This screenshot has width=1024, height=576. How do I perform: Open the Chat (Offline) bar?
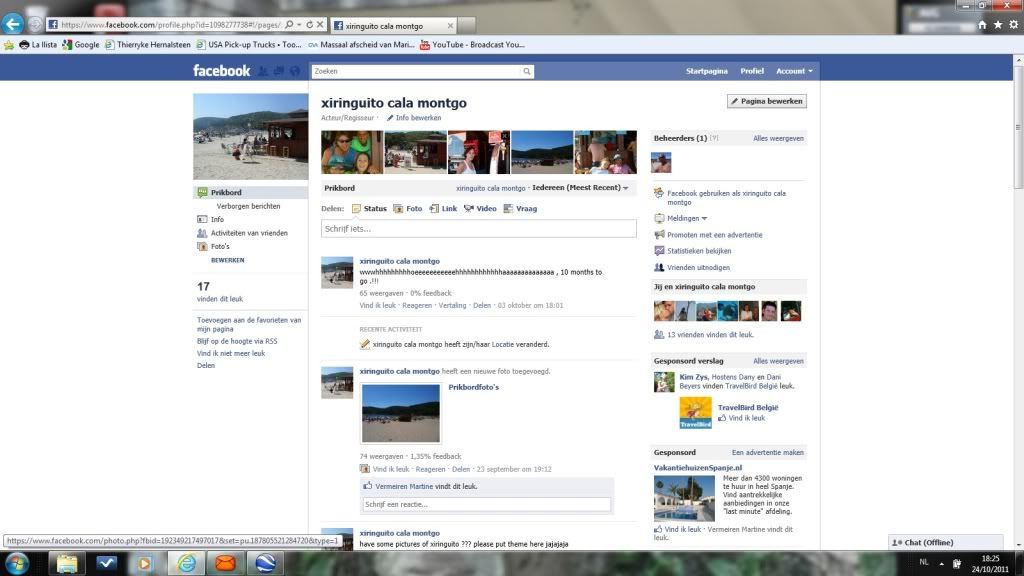coord(945,542)
